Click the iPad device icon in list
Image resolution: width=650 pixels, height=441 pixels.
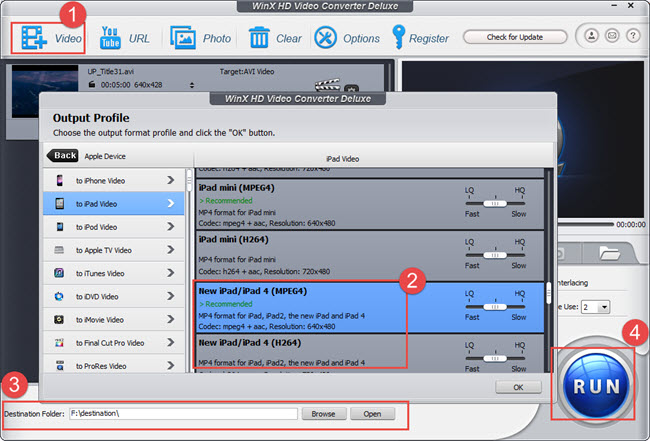pos(60,204)
